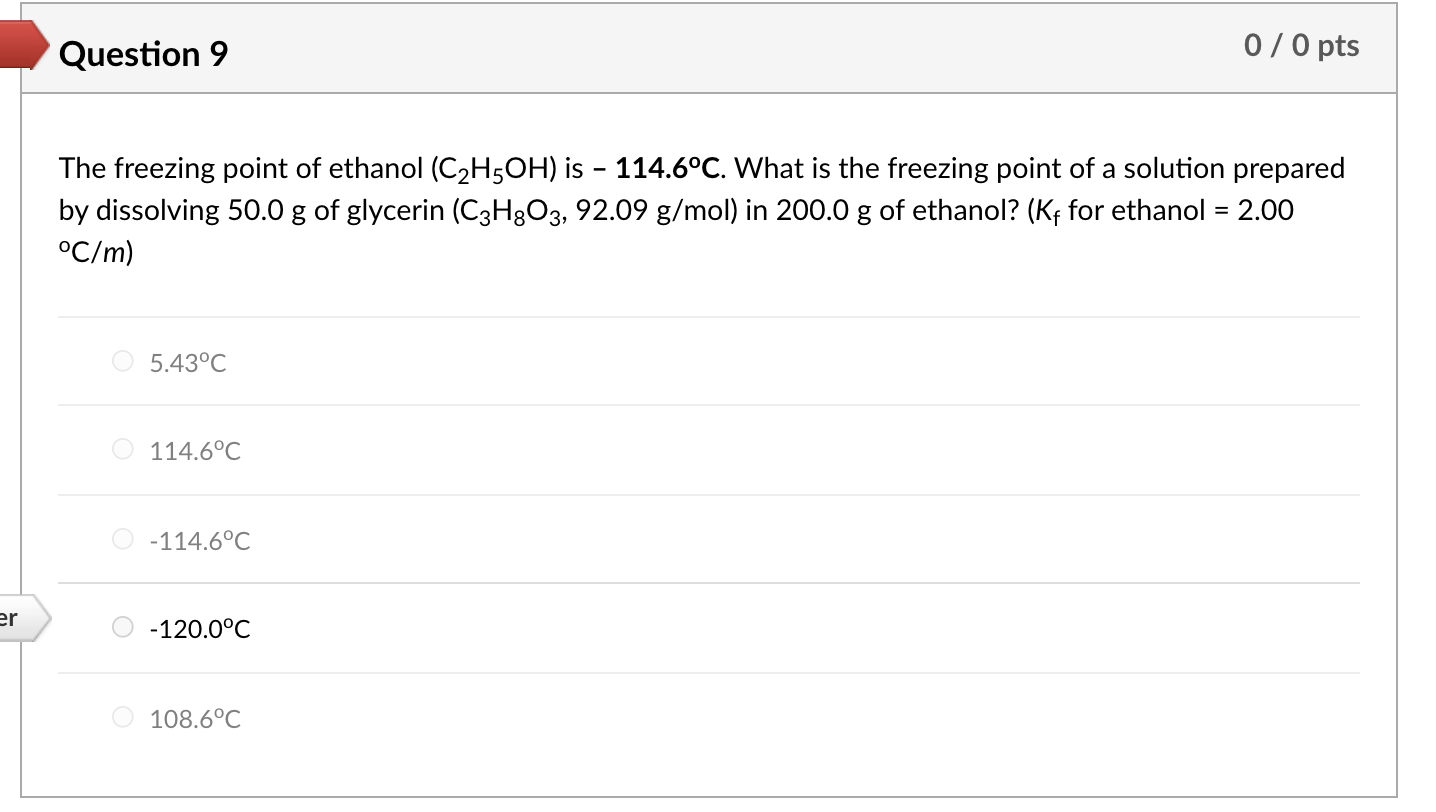Click the red question flag marker
Viewport: 1436px width, 812px height.
click(x=20, y=42)
